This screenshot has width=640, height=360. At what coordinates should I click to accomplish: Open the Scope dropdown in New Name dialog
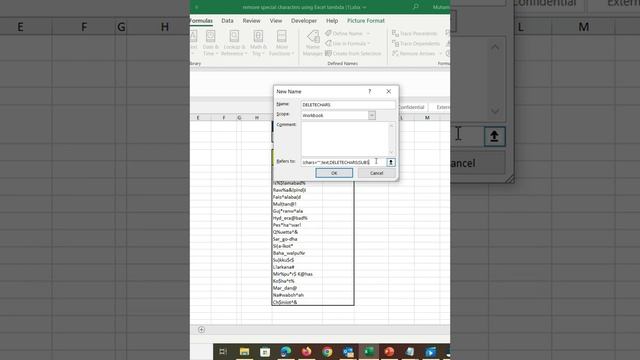click(x=372, y=116)
